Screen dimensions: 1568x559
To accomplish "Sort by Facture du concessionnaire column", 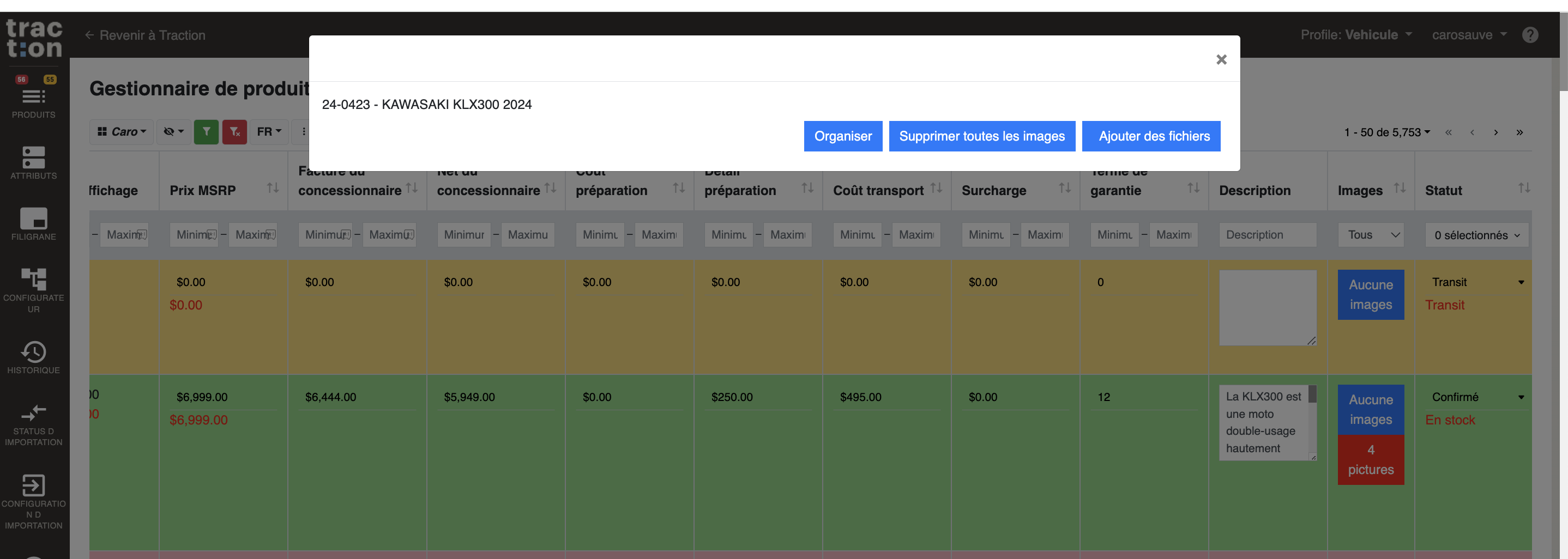I will (x=412, y=188).
